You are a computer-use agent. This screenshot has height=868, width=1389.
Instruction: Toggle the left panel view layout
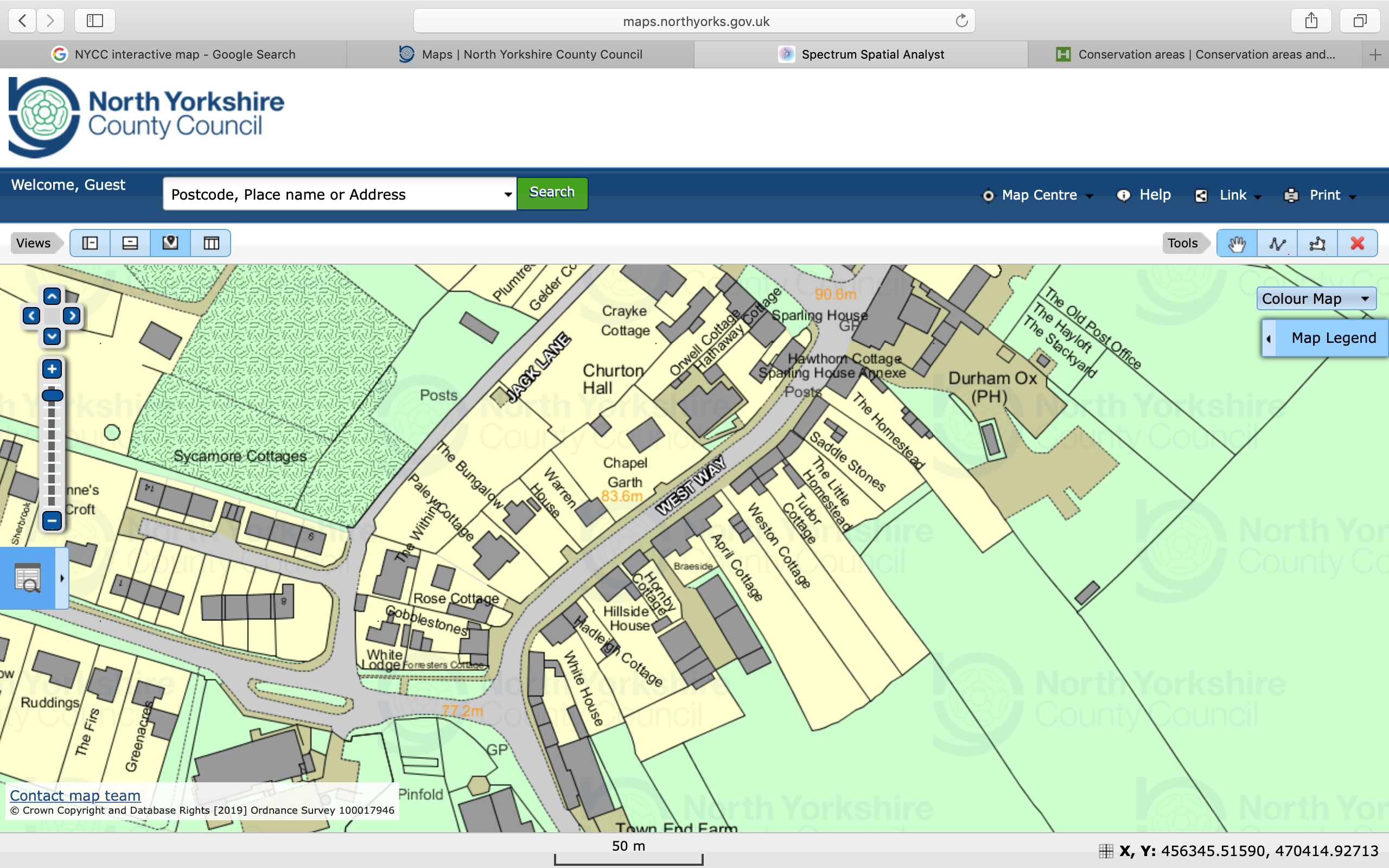point(90,244)
